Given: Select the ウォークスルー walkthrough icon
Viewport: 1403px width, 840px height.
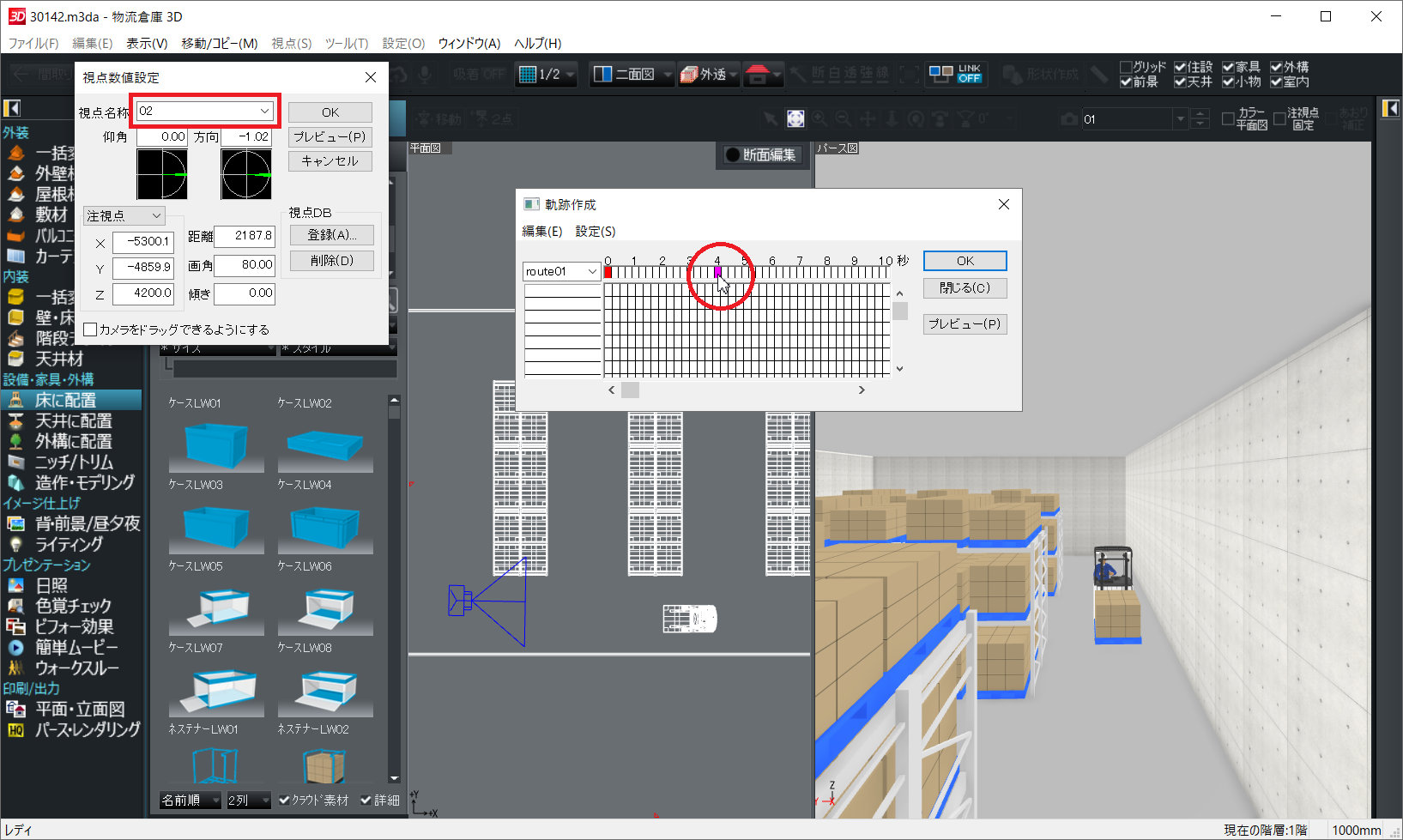Looking at the screenshot, I should pos(15,668).
